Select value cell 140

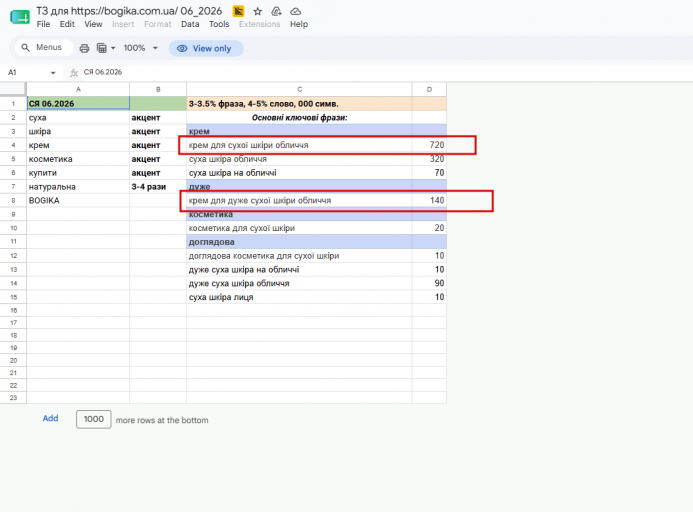pos(429,200)
